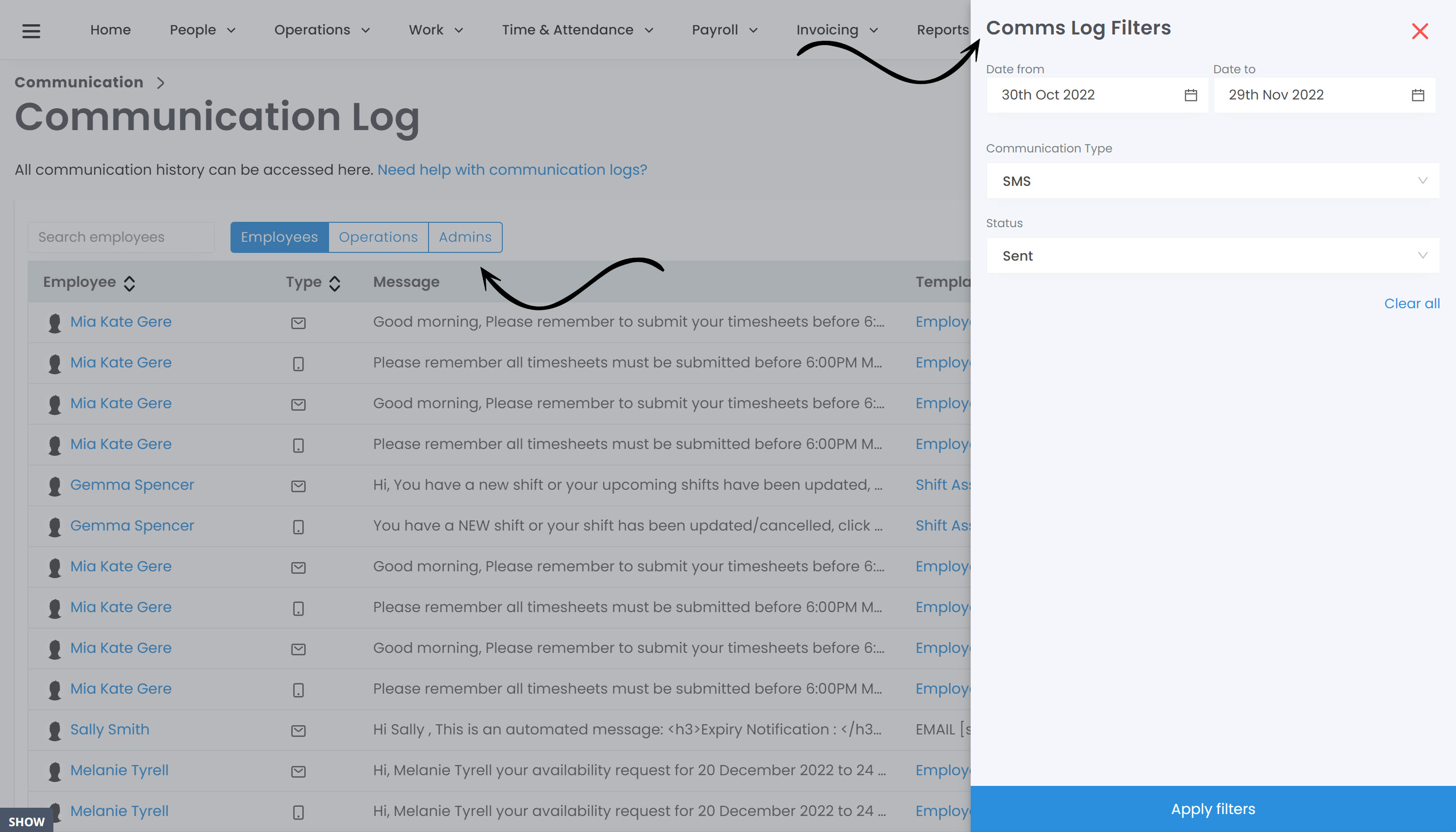1456x832 pixels.
Task: Click the Date to calendar icon
Action: coord(1418,95)
